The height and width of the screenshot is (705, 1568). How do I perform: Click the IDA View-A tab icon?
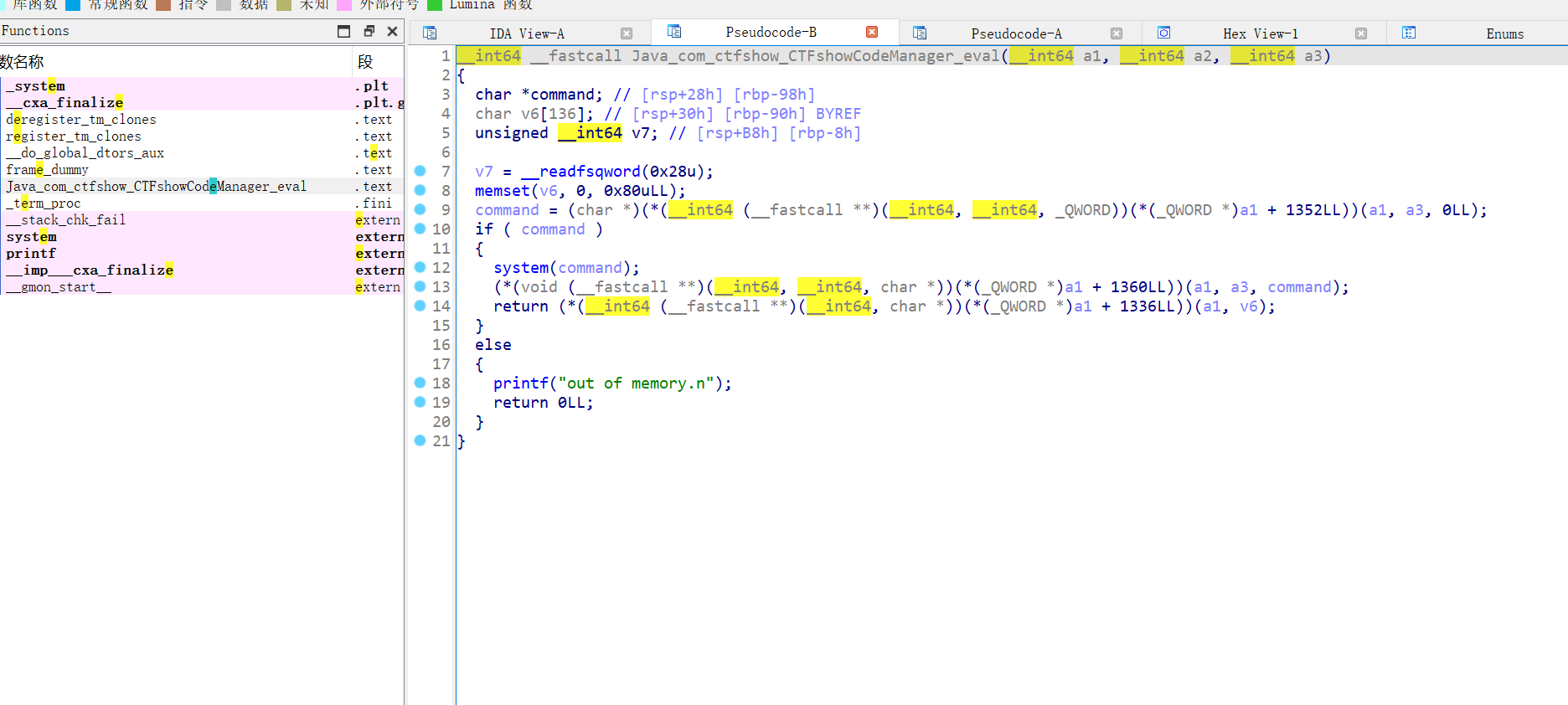coord(430,33)
